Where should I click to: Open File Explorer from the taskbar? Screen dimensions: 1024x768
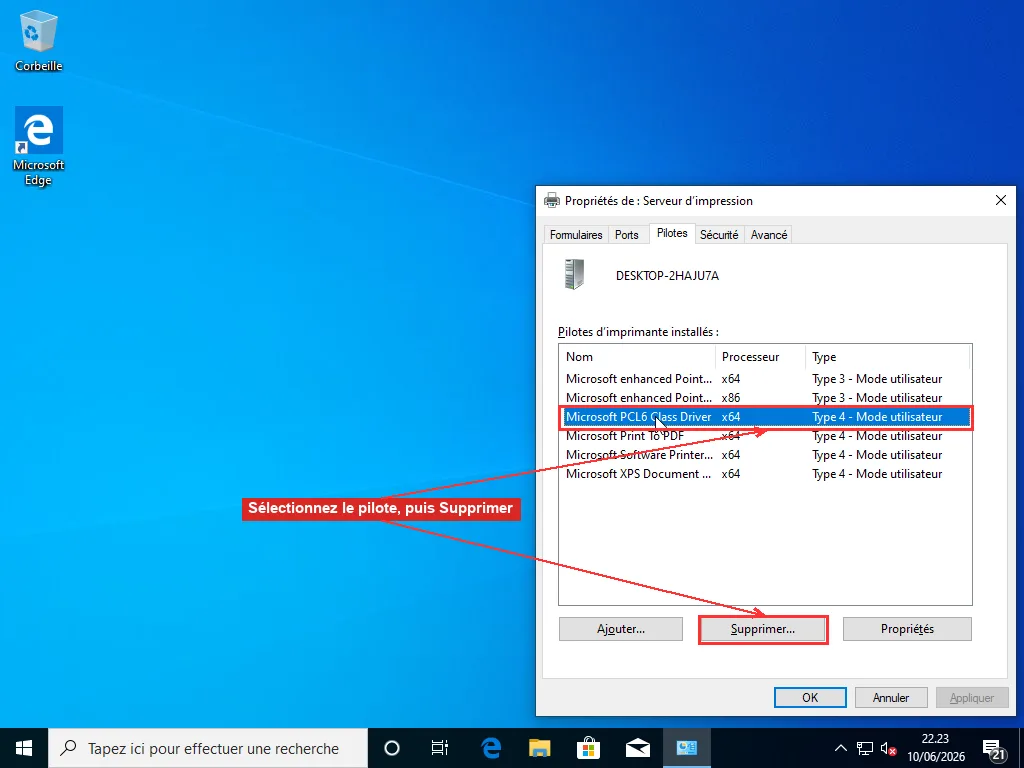click(539, 748)
